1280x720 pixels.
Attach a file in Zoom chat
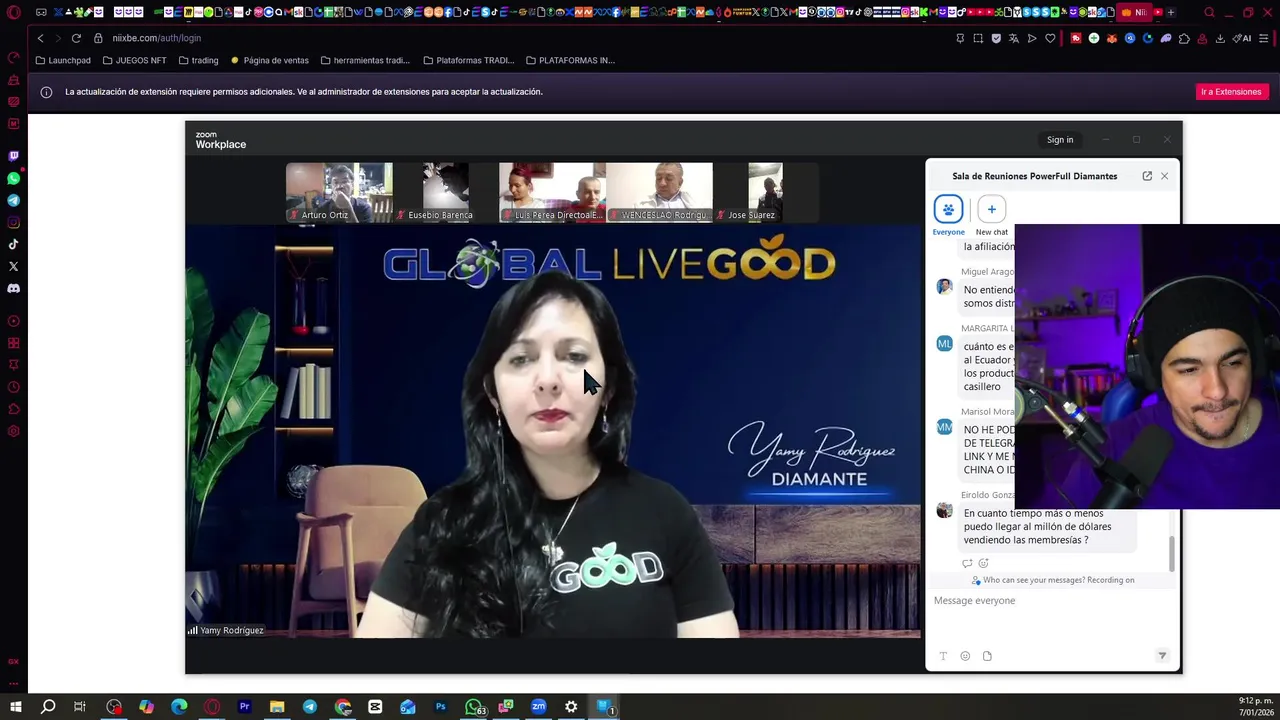987,656
